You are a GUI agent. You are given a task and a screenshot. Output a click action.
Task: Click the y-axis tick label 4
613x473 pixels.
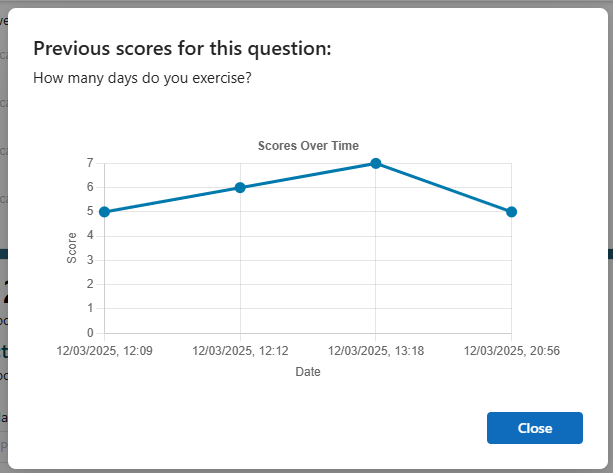tap(90, 235)
